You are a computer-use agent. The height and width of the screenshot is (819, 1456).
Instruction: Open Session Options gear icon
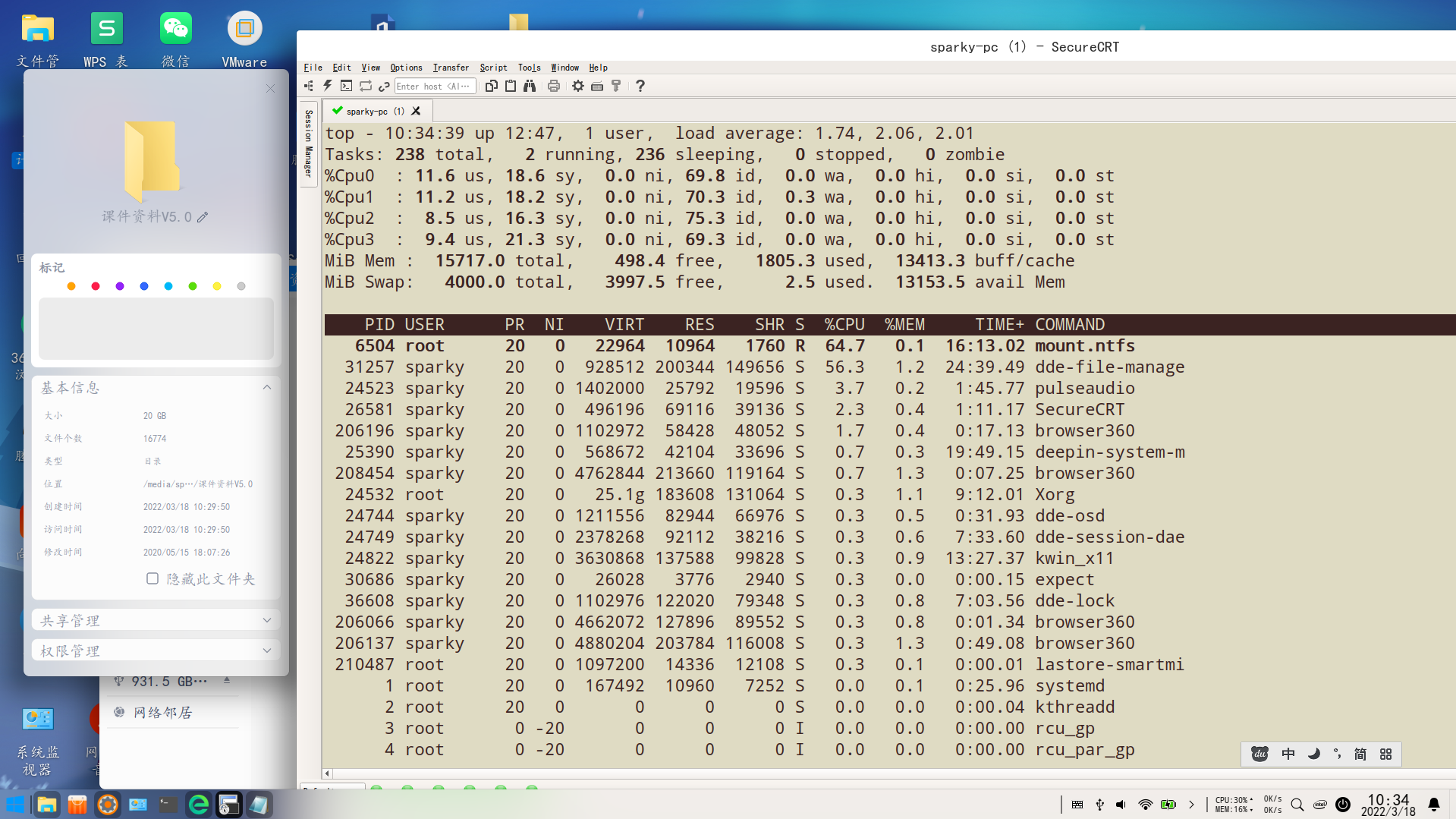(x=578, y=86)
